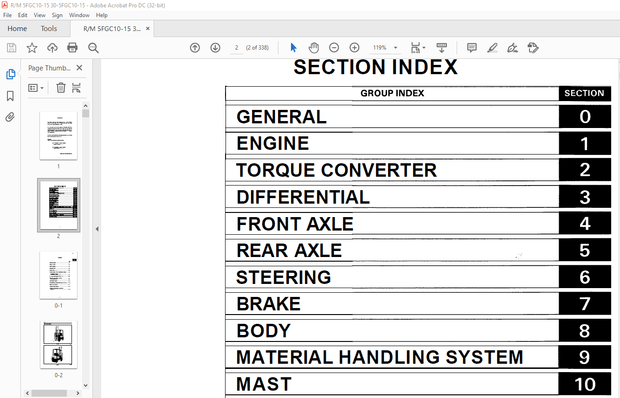
Task: Click the page extraction icon beside the trash
Action: [x=76, y=88]
